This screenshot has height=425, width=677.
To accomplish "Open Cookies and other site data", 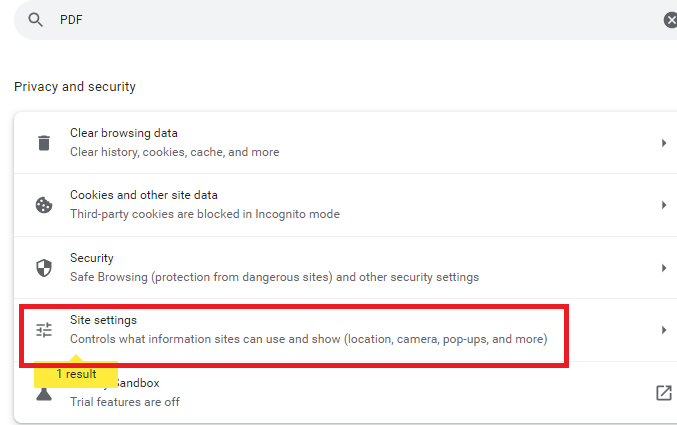I will [204, 204].
